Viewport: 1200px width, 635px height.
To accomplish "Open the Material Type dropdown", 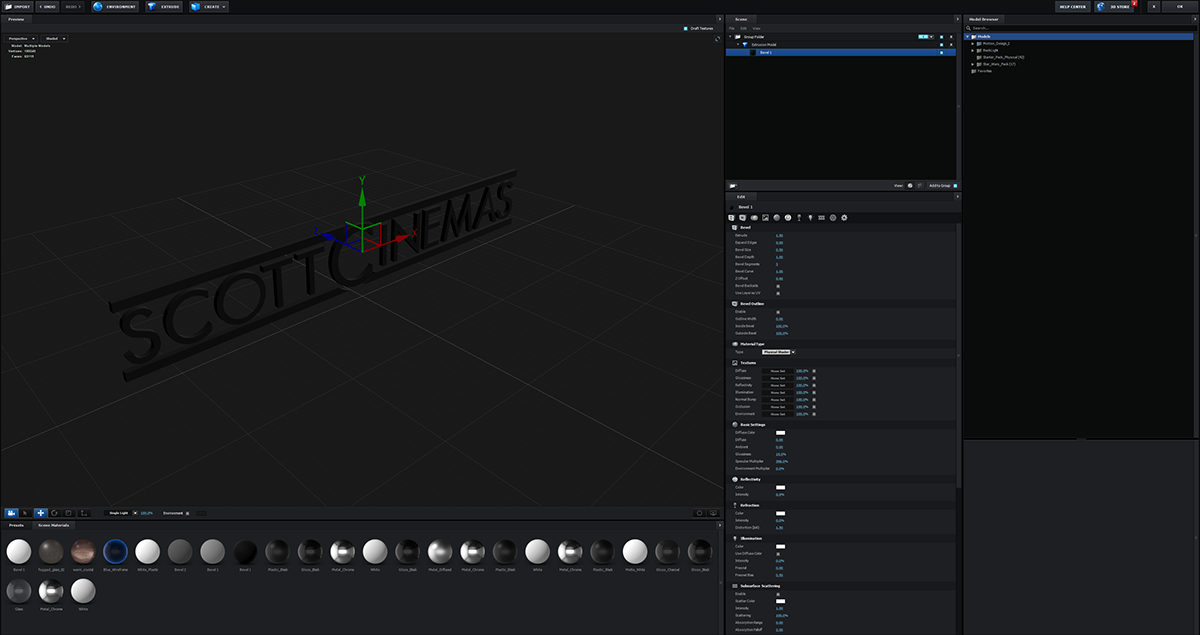I will pos(778,352).
